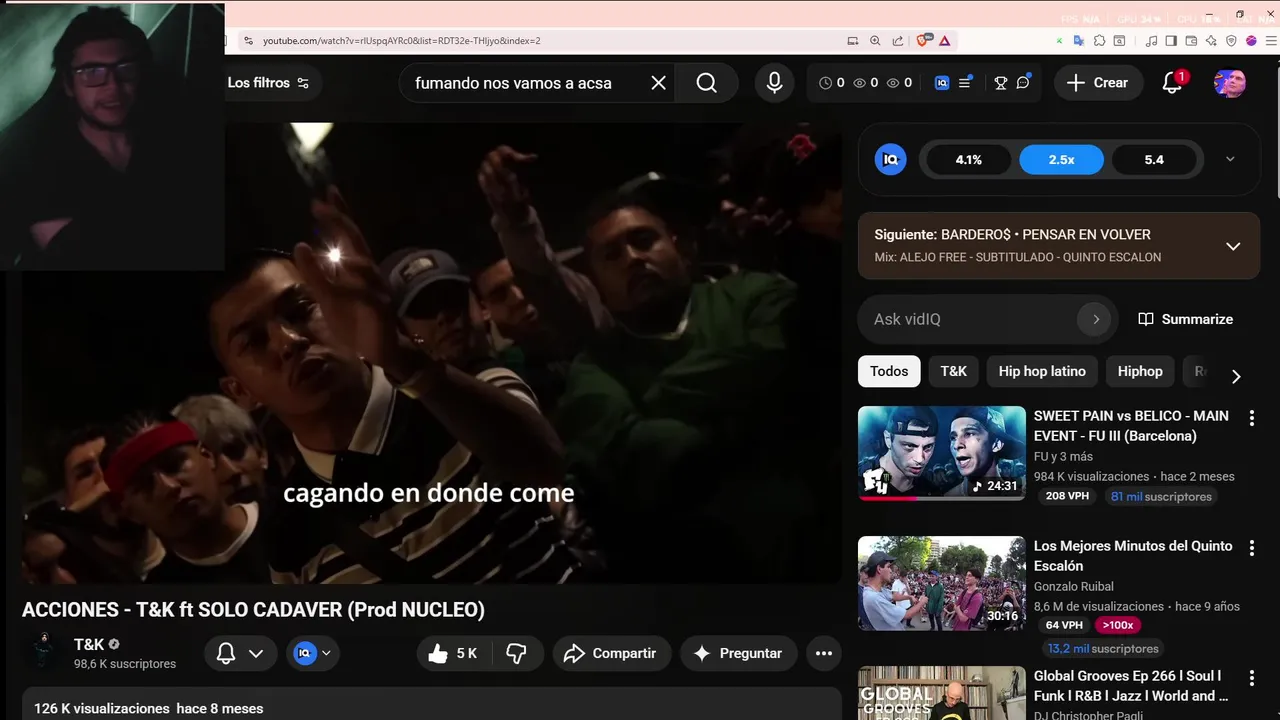Open the T&K channel name link
The image size is (1280, 720).
[89, 645]
